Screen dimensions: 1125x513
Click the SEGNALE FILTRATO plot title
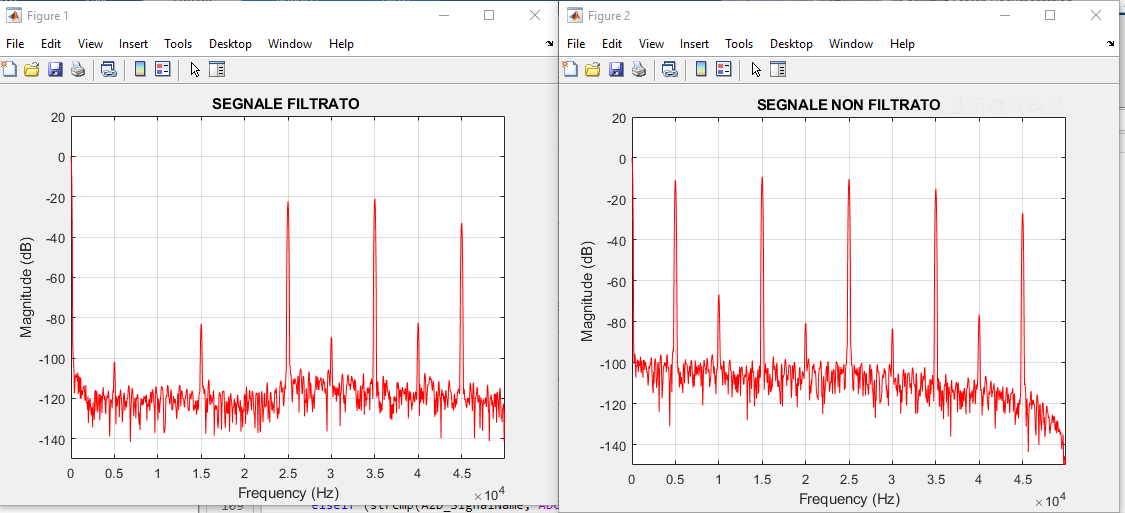pyautogui.click(x=286, y=104)
